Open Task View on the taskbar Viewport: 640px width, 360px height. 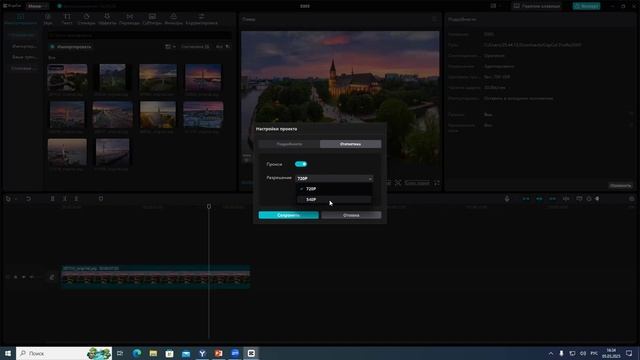[x=120, y=353]
